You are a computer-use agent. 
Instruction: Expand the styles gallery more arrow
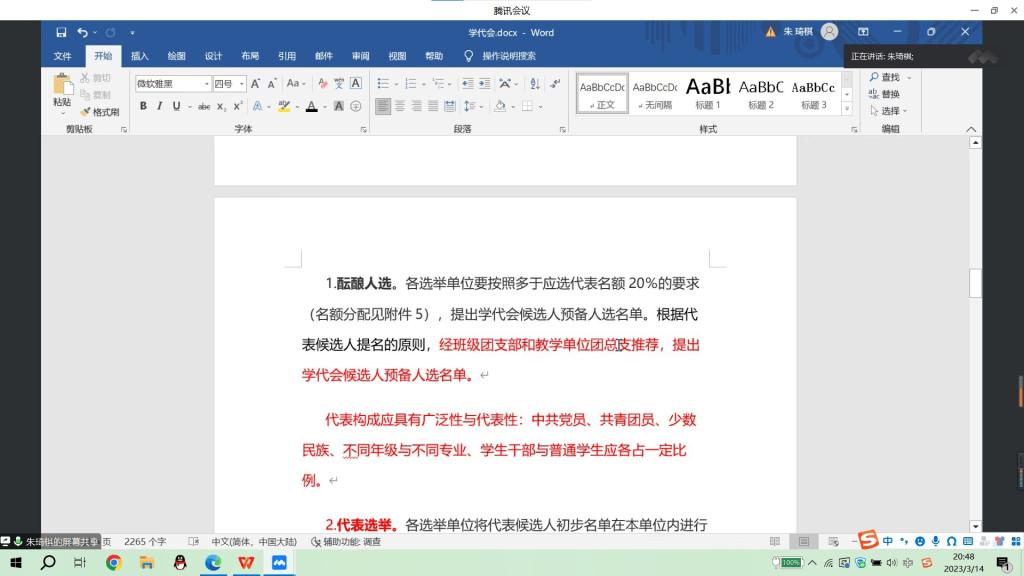tap(847, 108)
